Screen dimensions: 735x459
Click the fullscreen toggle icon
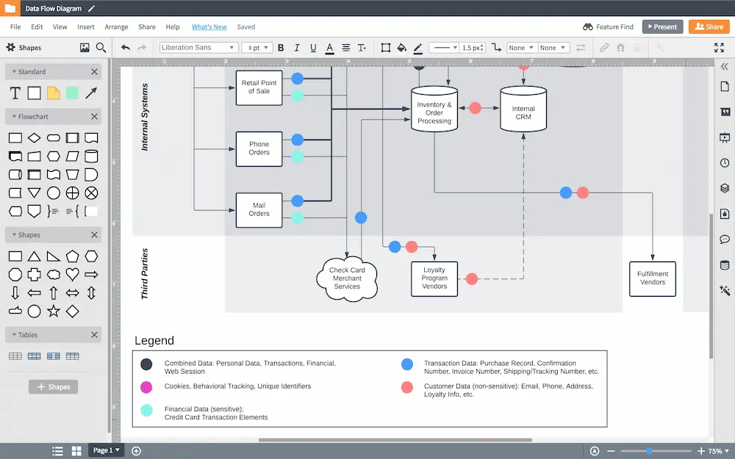point(719,47)
